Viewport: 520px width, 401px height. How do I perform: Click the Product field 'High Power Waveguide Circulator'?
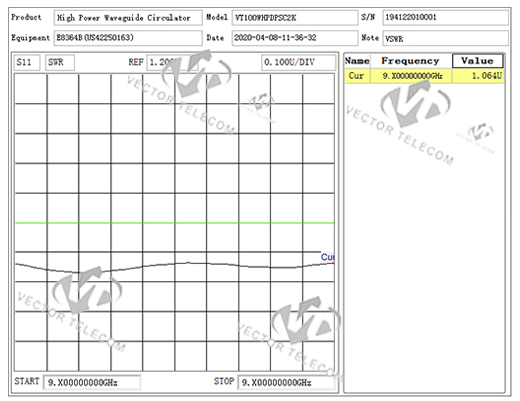pyautogui.click(x=128, y=18)
